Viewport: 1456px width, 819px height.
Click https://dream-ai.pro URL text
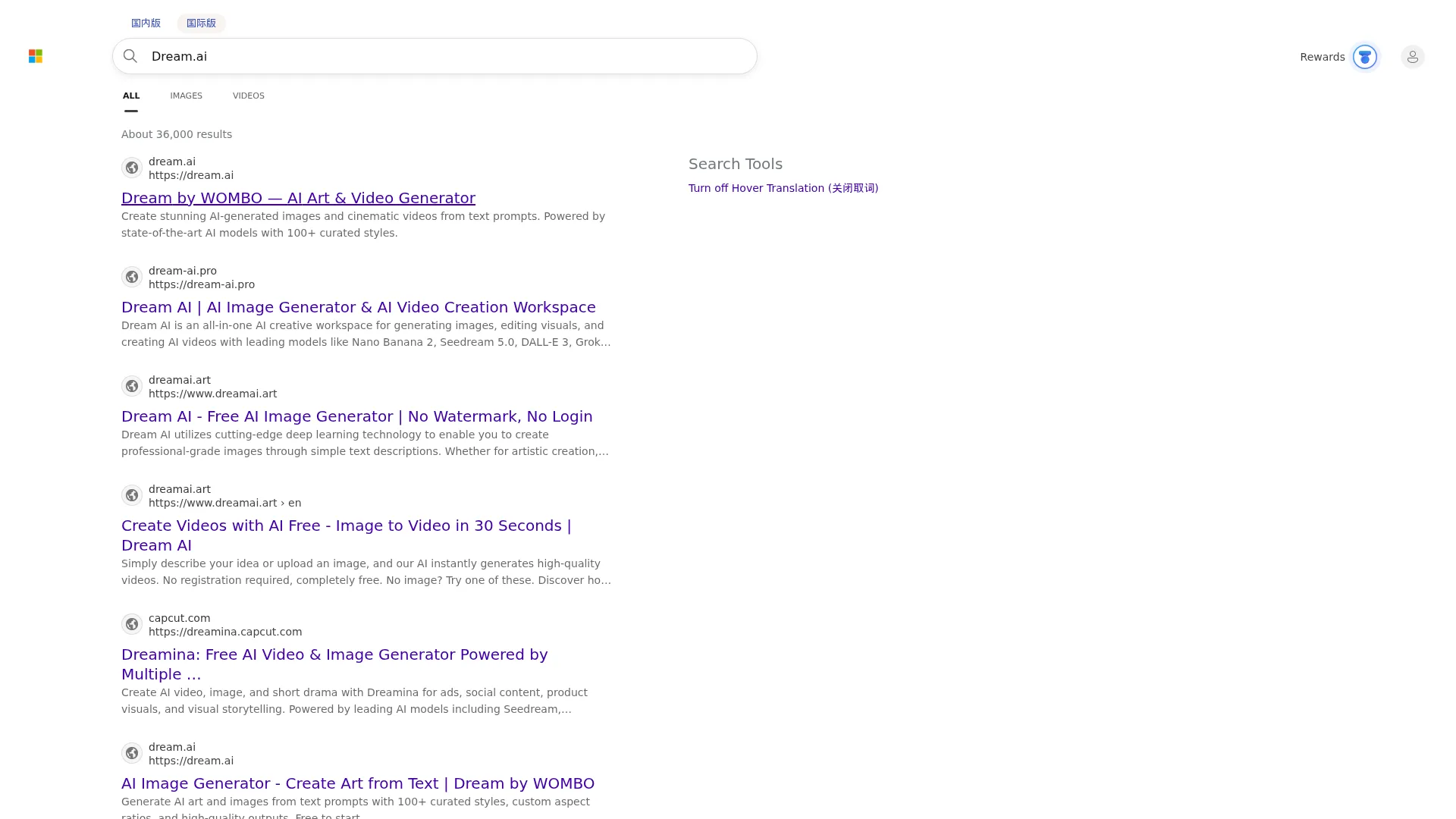(202, 284)
